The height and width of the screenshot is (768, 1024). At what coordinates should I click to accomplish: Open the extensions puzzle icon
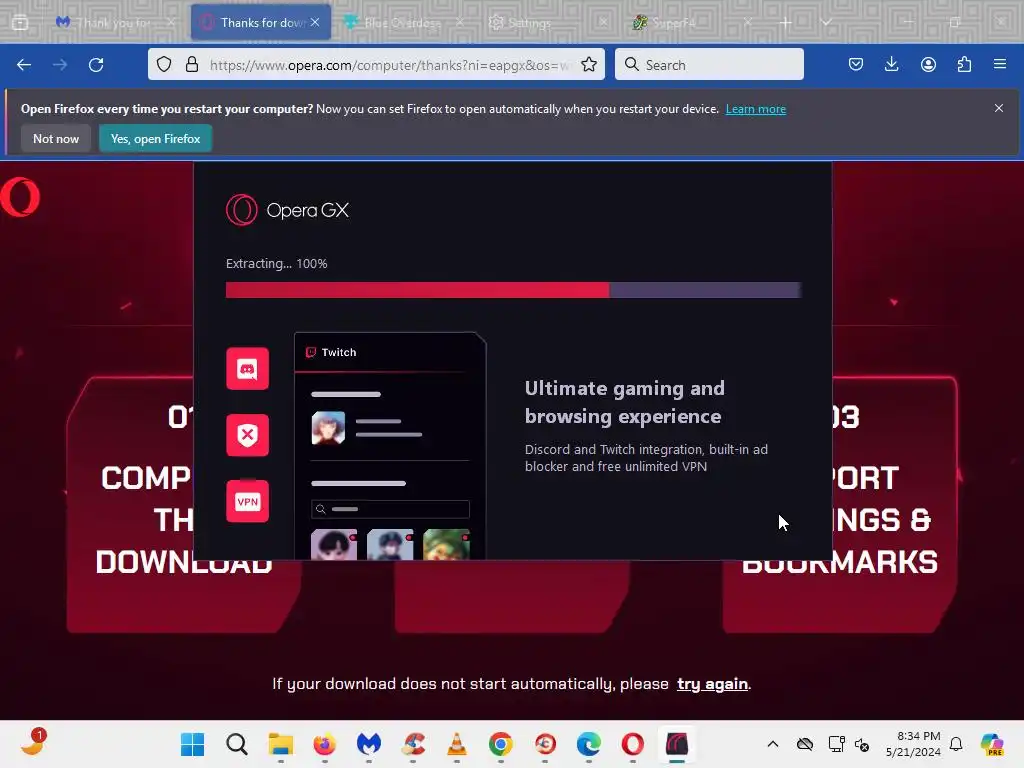(x=964, y=65)
